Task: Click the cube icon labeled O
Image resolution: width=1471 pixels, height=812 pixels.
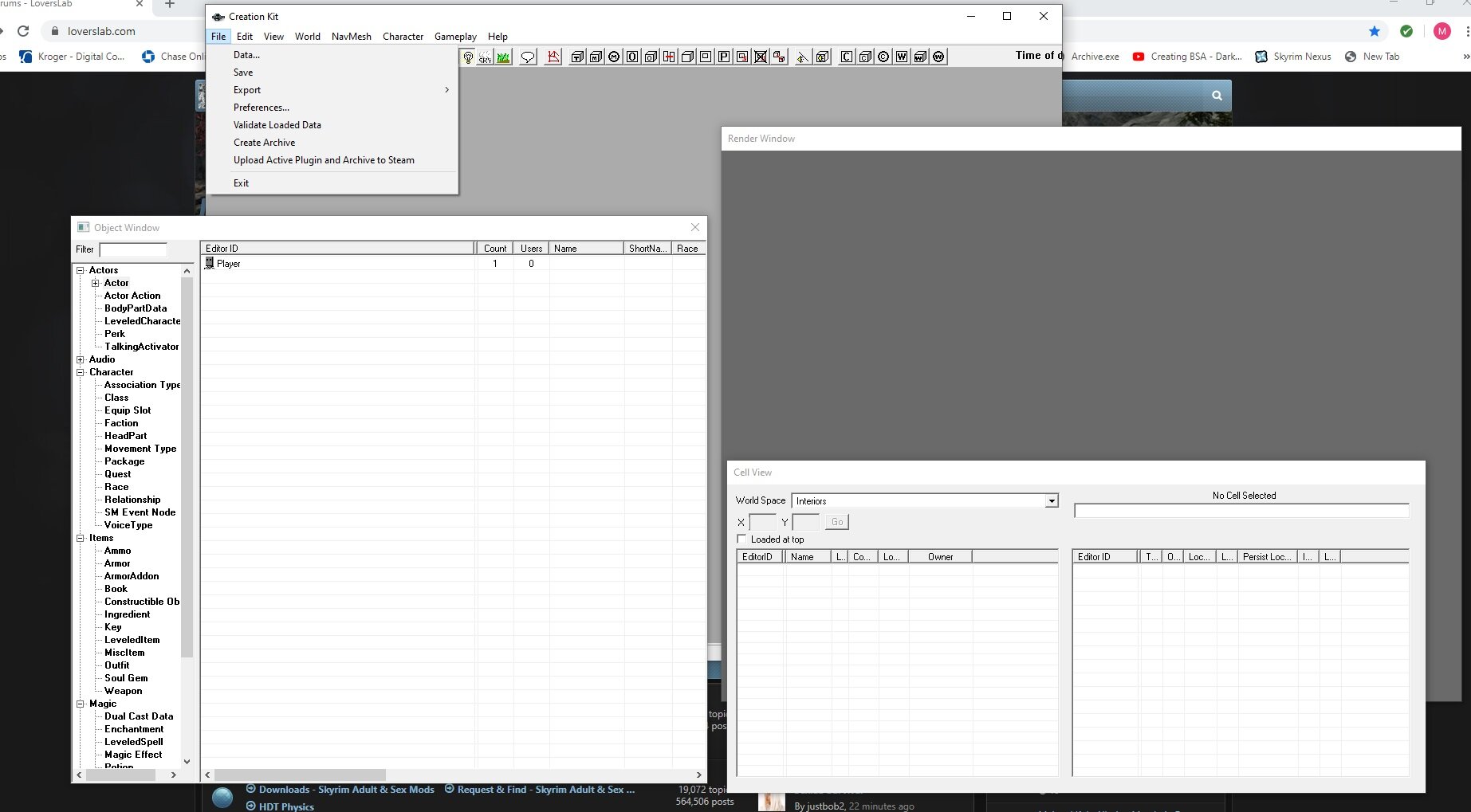Action: pyautogui.click(x=651, y=57)
